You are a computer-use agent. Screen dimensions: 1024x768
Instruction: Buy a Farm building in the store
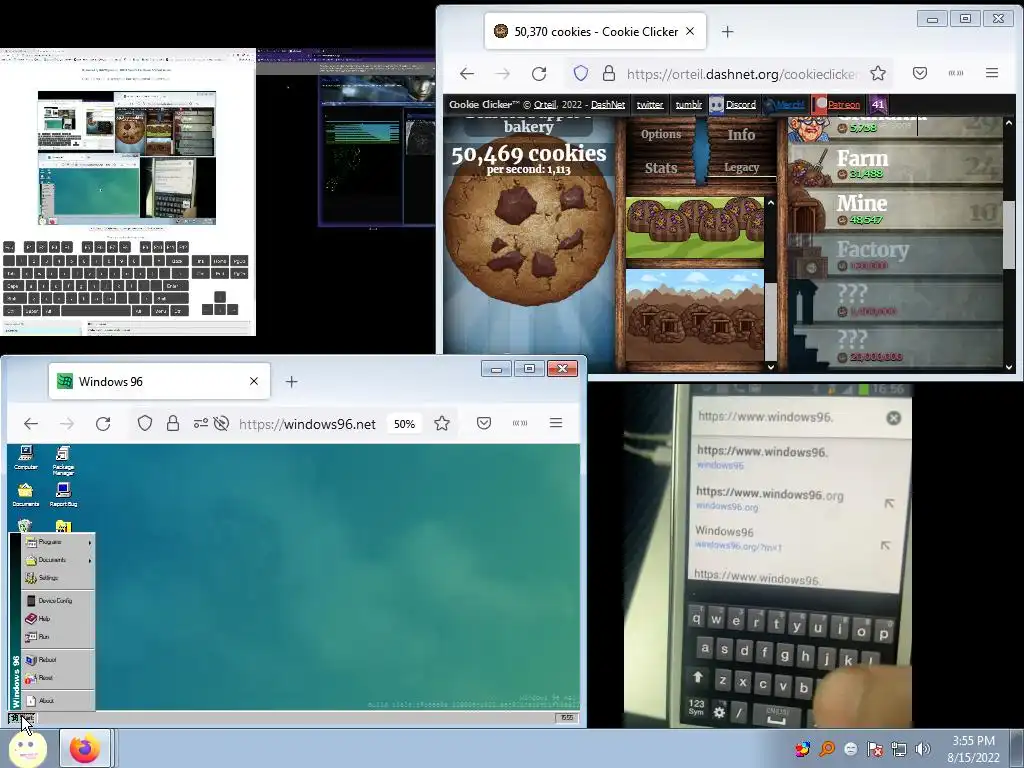coord(895,163)
